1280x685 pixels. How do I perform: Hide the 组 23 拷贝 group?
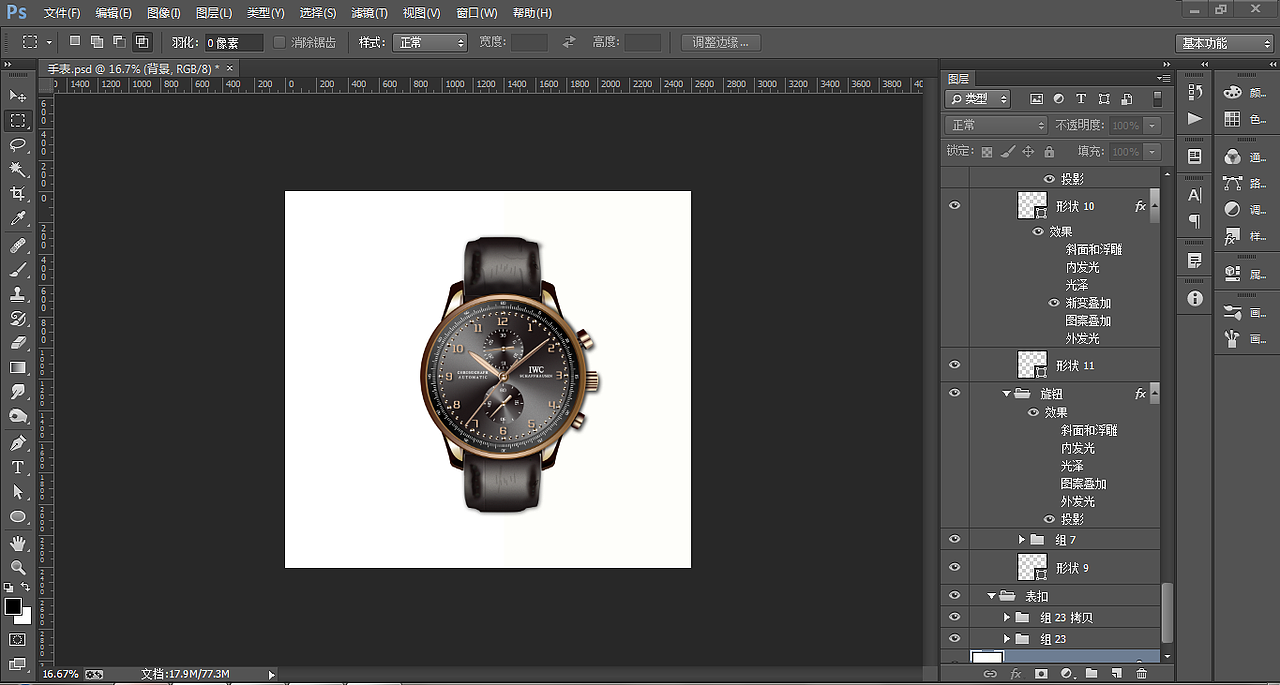tap(954, 617)
